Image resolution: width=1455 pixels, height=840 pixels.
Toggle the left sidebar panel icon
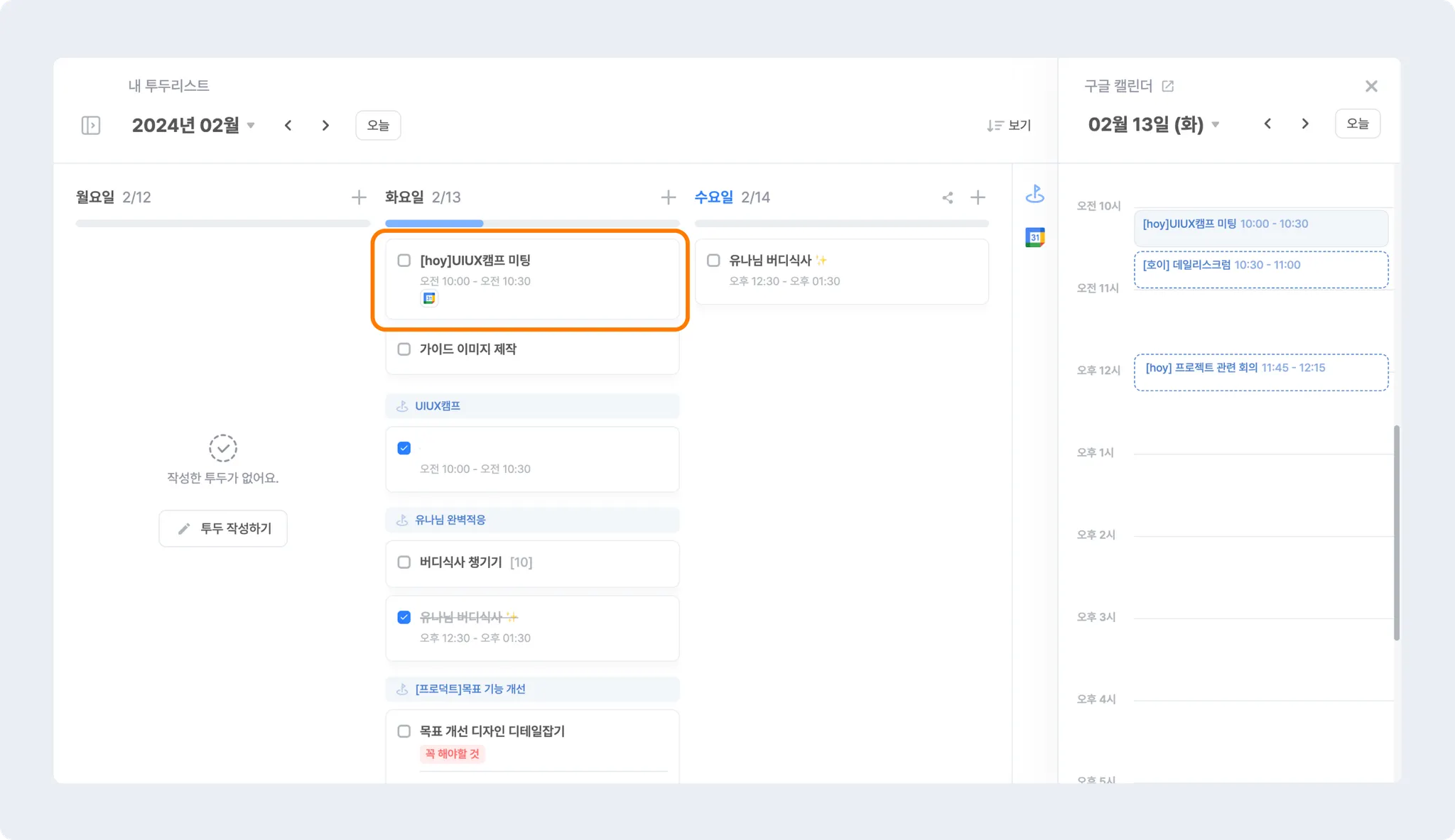90,126
